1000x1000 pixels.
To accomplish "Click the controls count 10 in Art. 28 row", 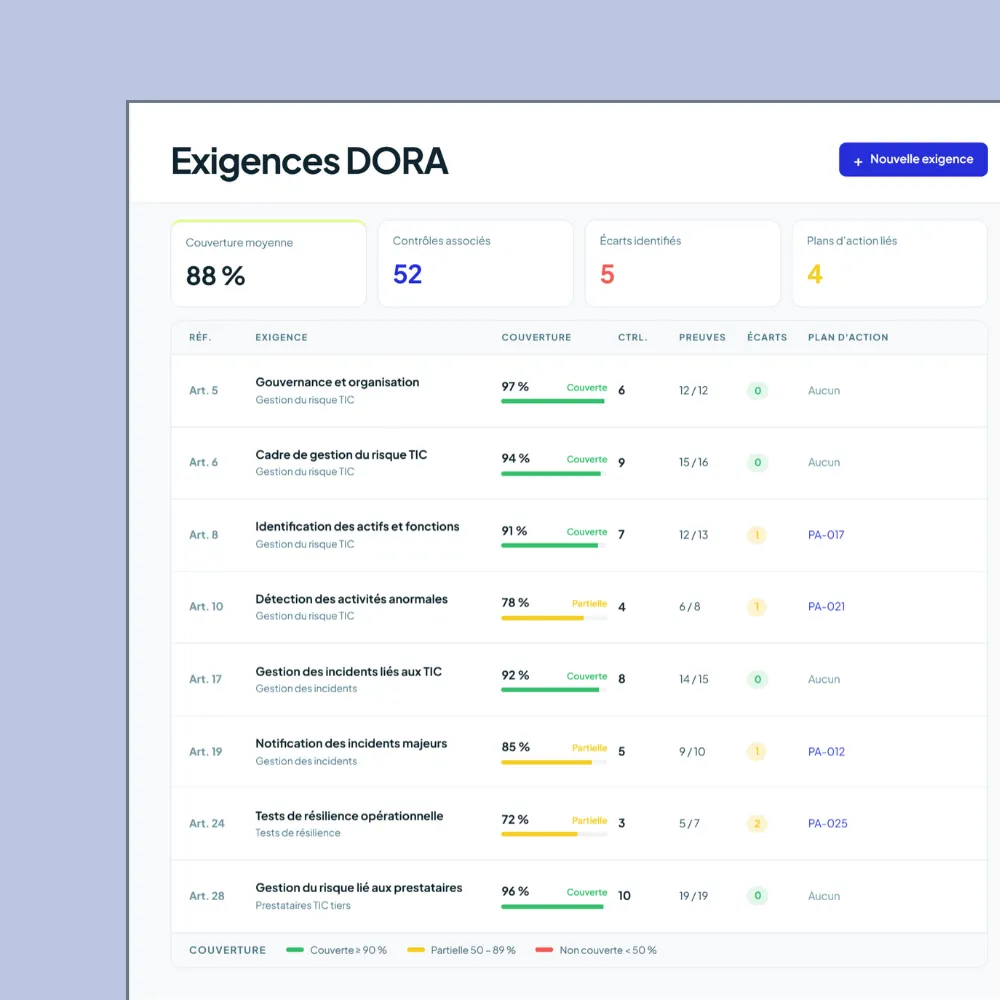I will tap(624, 895).
